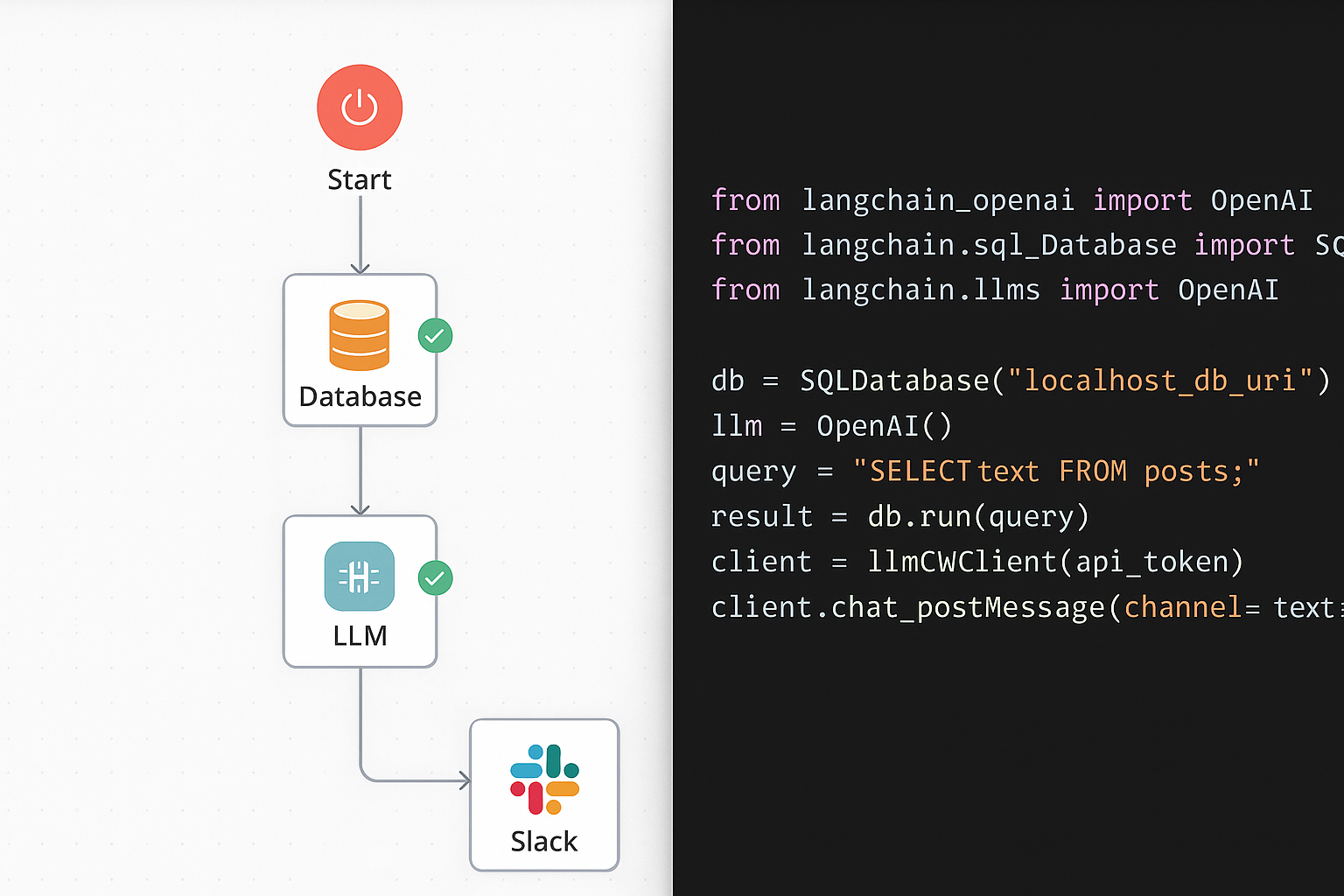Select the Slack node label
This screenshot has height=896, width=1344.
pyautogui.click(x=544, y=841)
